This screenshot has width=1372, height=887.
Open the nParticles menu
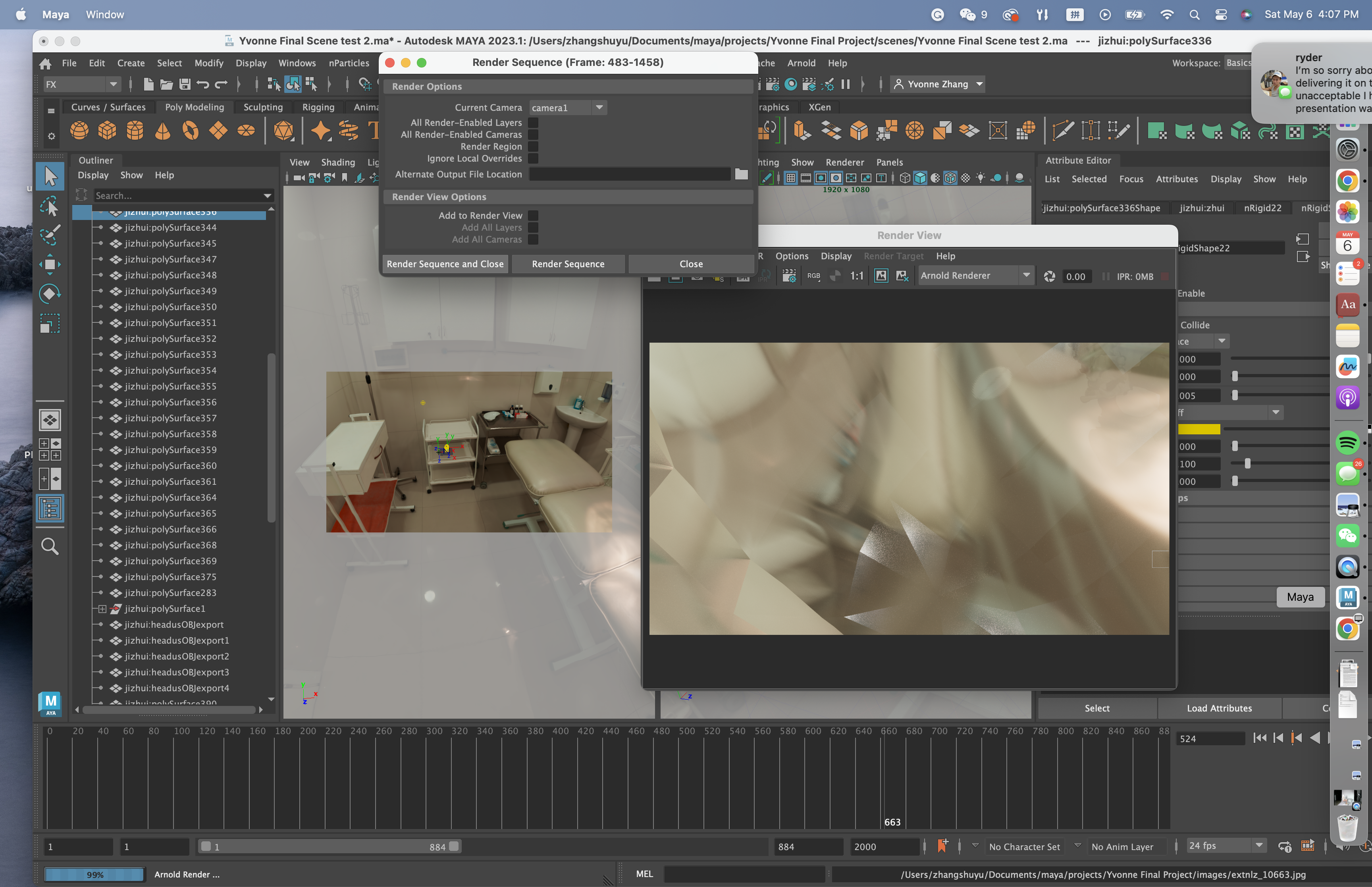(349, 63)
